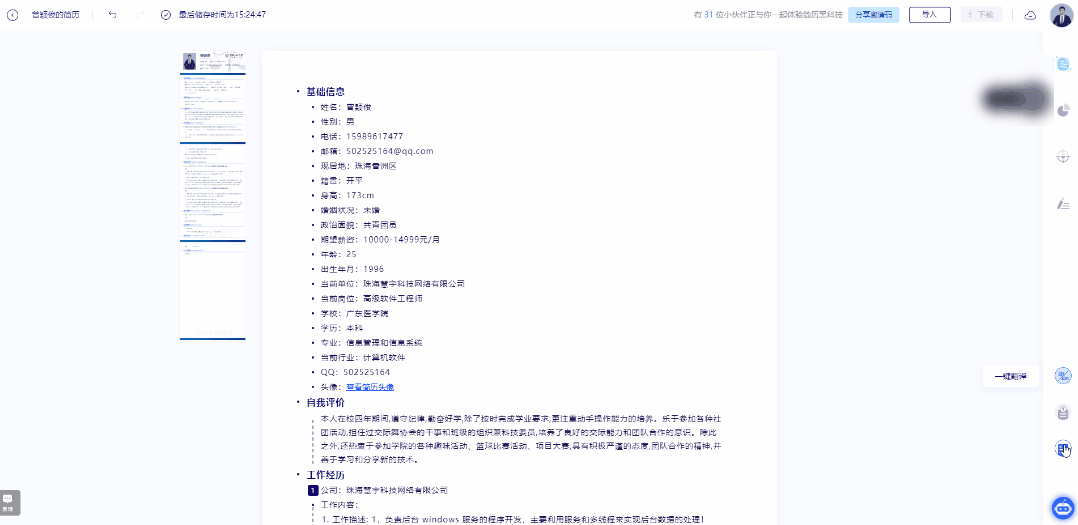The image size is (1078, 525).
Task: Click the 下载 download button
Action: (981, 14)
